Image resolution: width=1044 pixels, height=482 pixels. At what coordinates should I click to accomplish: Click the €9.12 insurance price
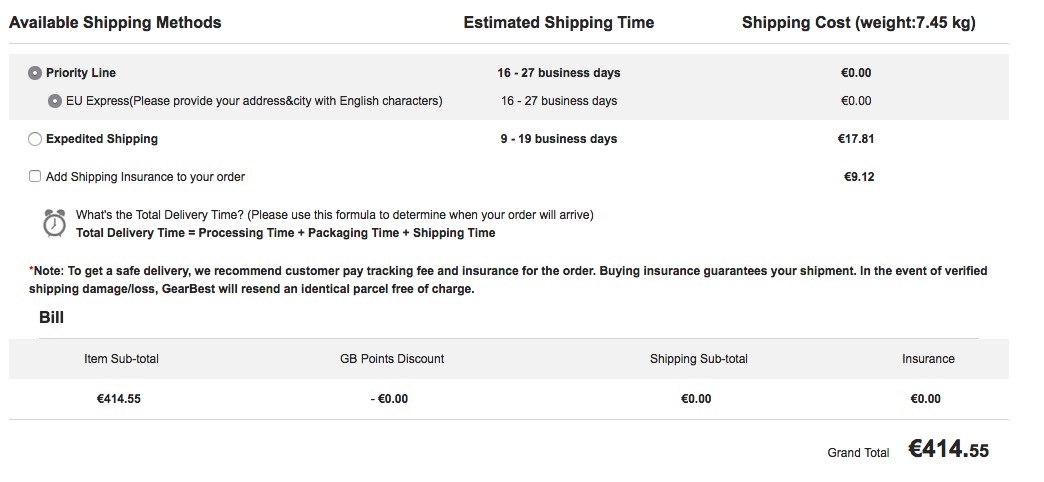pyautogui.click(x=859, y=177)
